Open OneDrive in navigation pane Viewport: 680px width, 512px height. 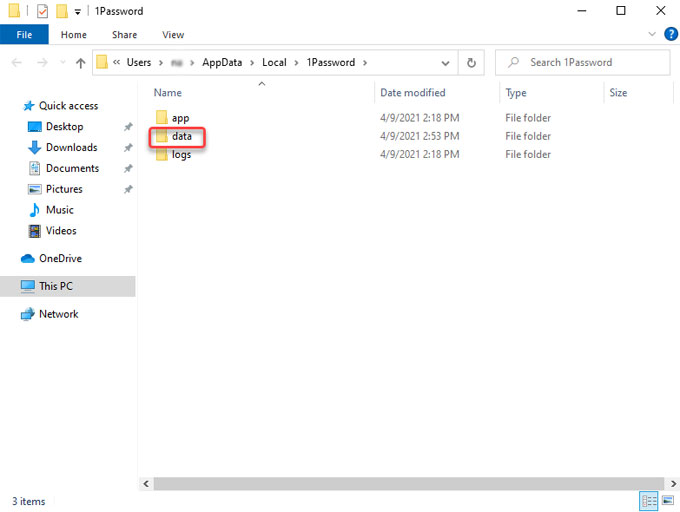(x=60, y=258)
